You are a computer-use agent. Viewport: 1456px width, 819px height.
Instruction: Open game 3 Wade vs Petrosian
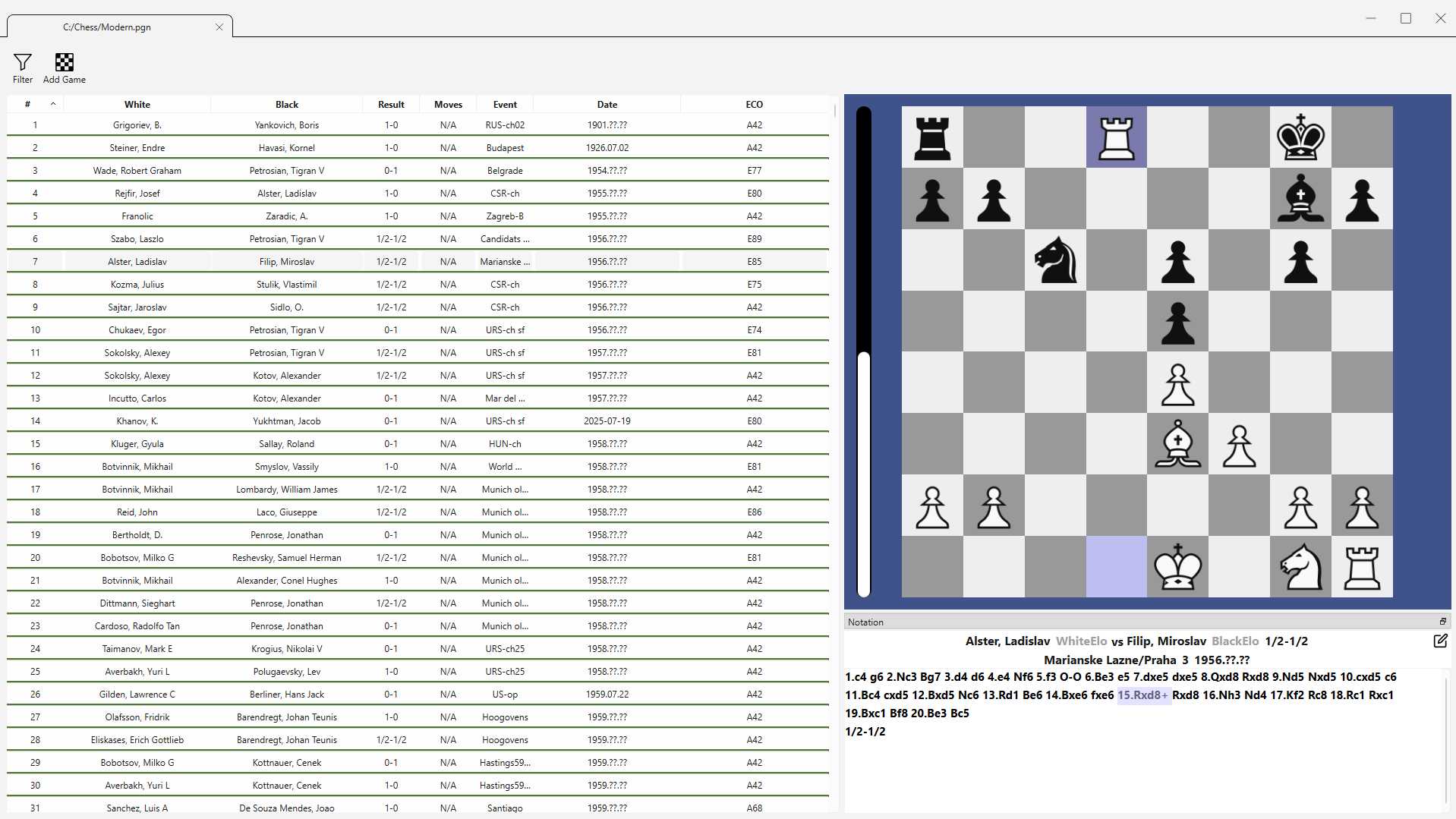tap(418, 171)
